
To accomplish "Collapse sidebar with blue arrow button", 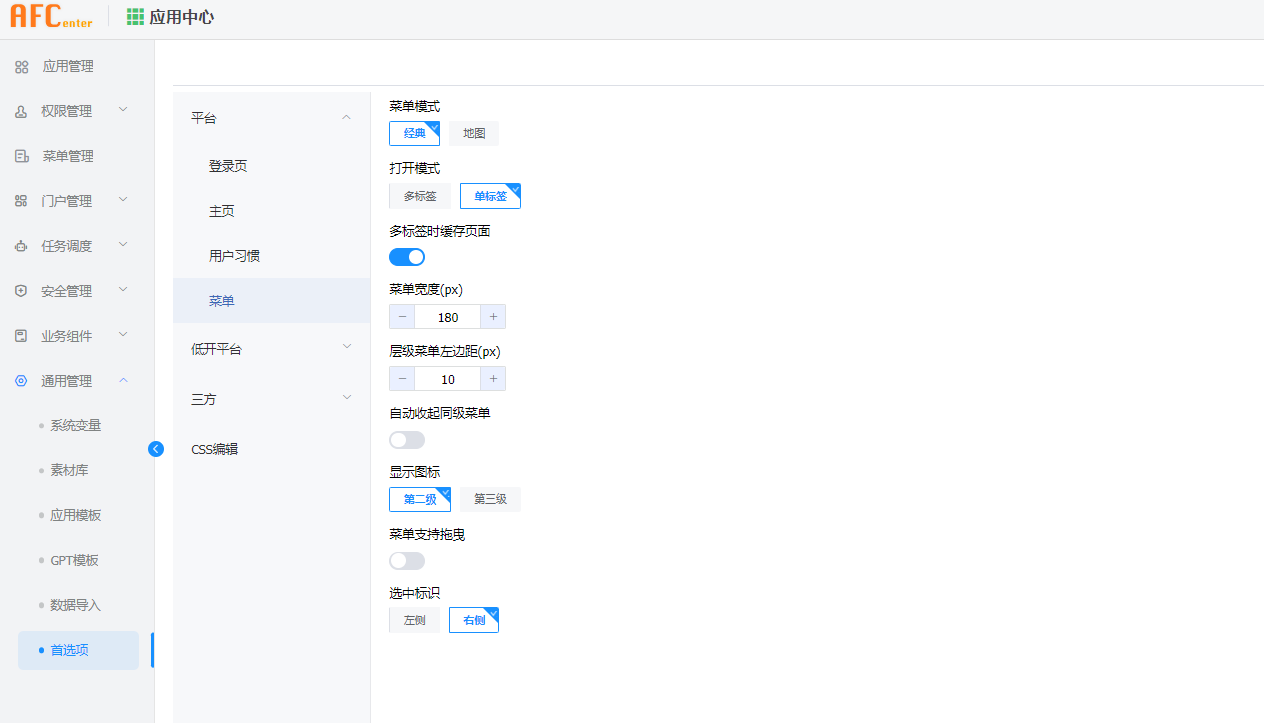I will (155, 449).
